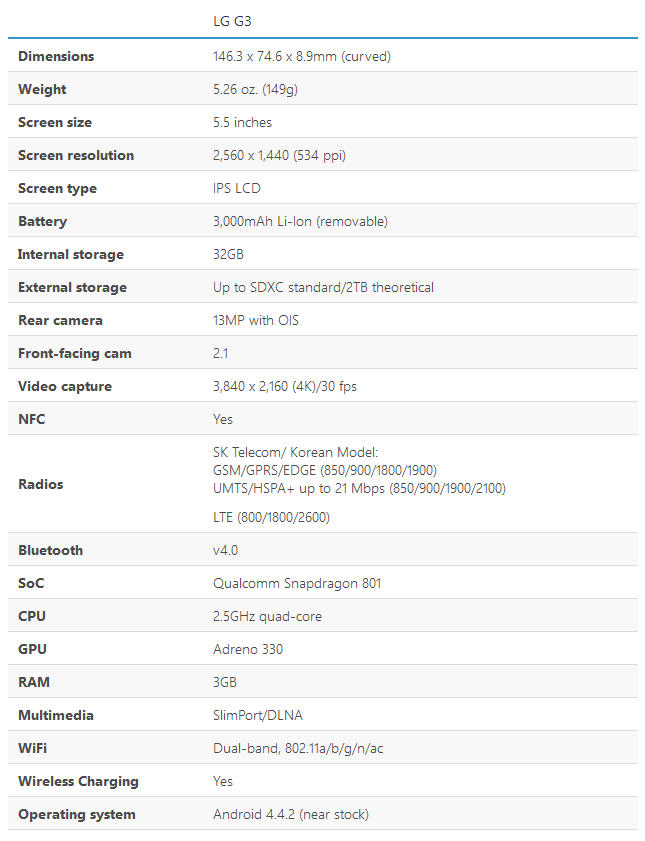Click the External storage row label
Image resolution: width=645 pixels, height=841 pixels.
72,287
